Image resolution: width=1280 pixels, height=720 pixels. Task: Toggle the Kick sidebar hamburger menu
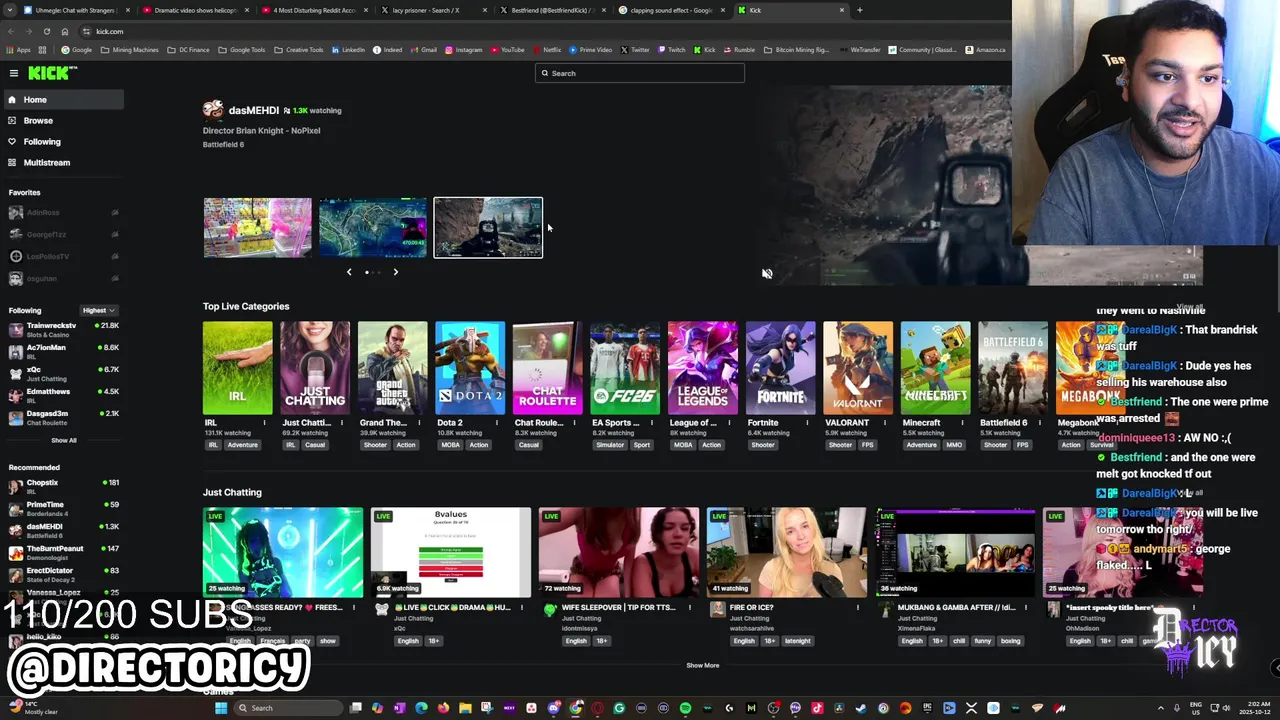[x=14, y=73]
